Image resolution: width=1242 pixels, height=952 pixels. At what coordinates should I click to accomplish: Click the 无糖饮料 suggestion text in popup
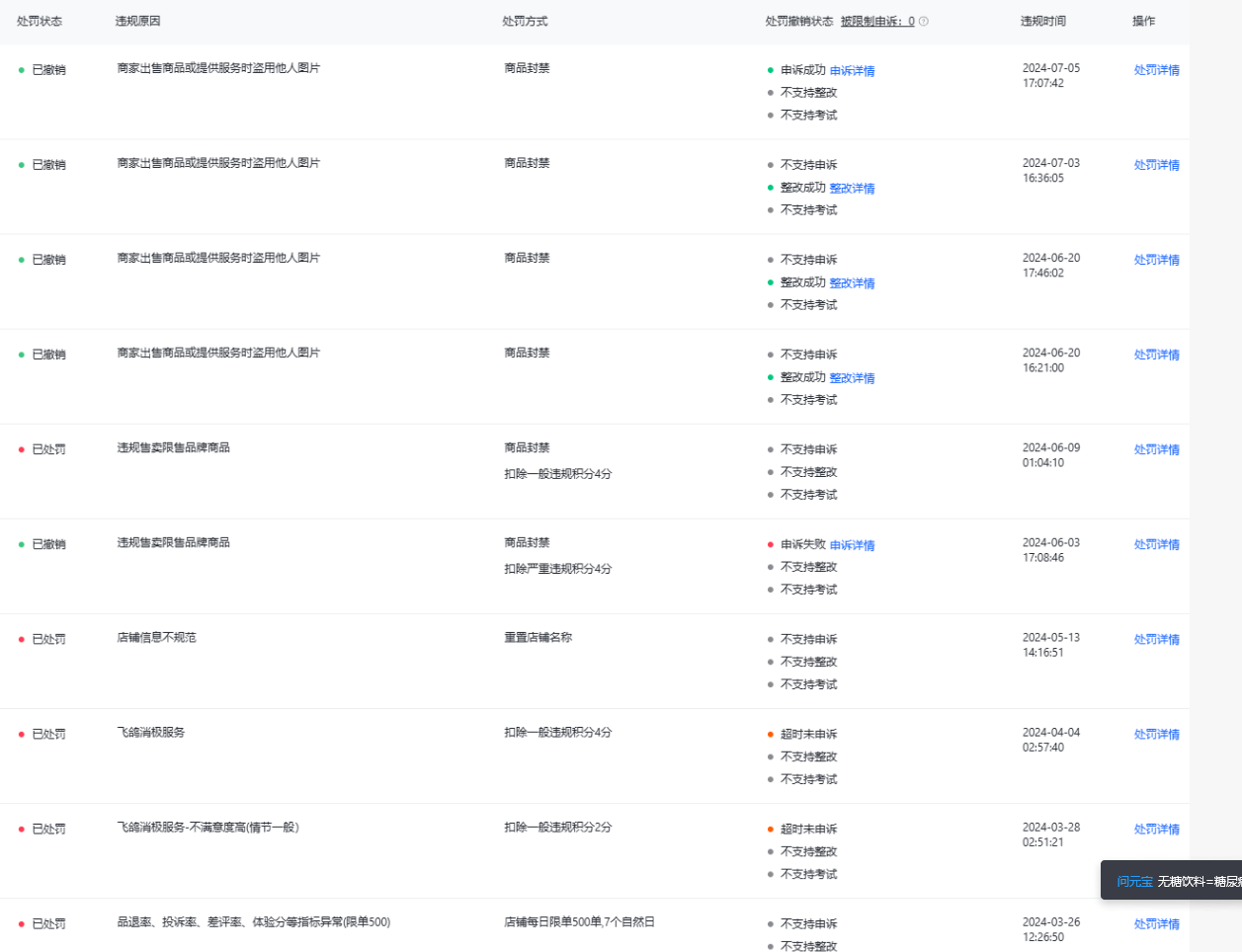point(1200,881)
